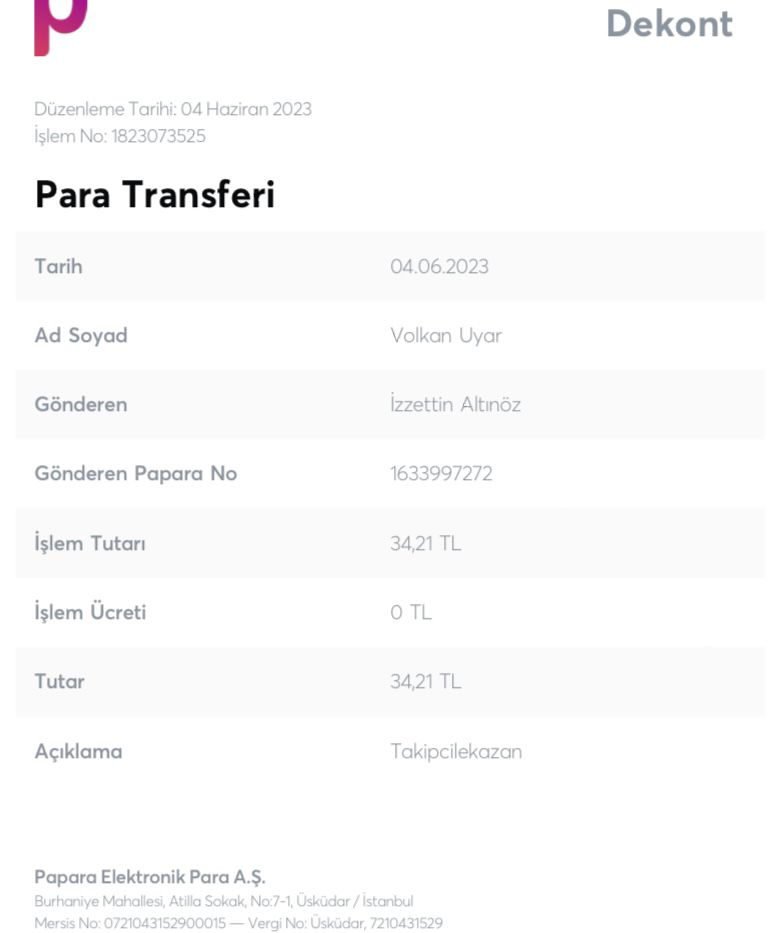Click Papara Elektronik Para A.Ş. footer name
Viewport: 774px width, 933px height.
coord(150,877)
